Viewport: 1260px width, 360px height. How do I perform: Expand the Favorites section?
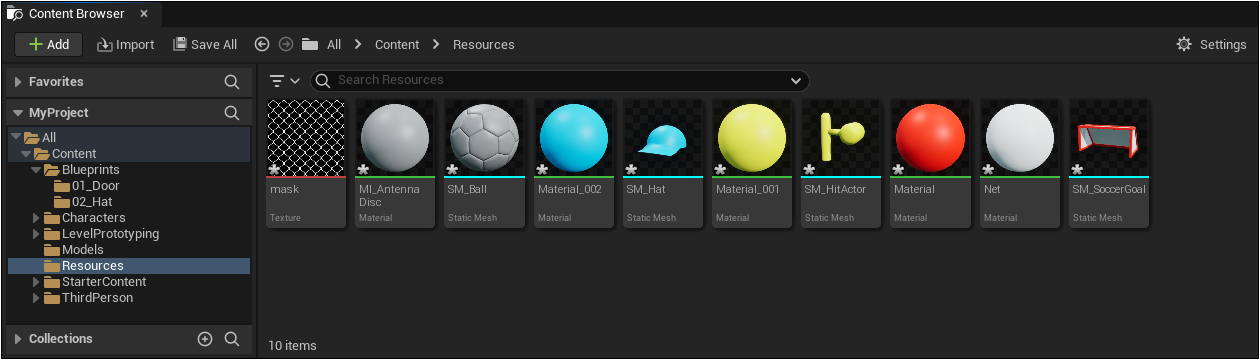coord(18,82)
